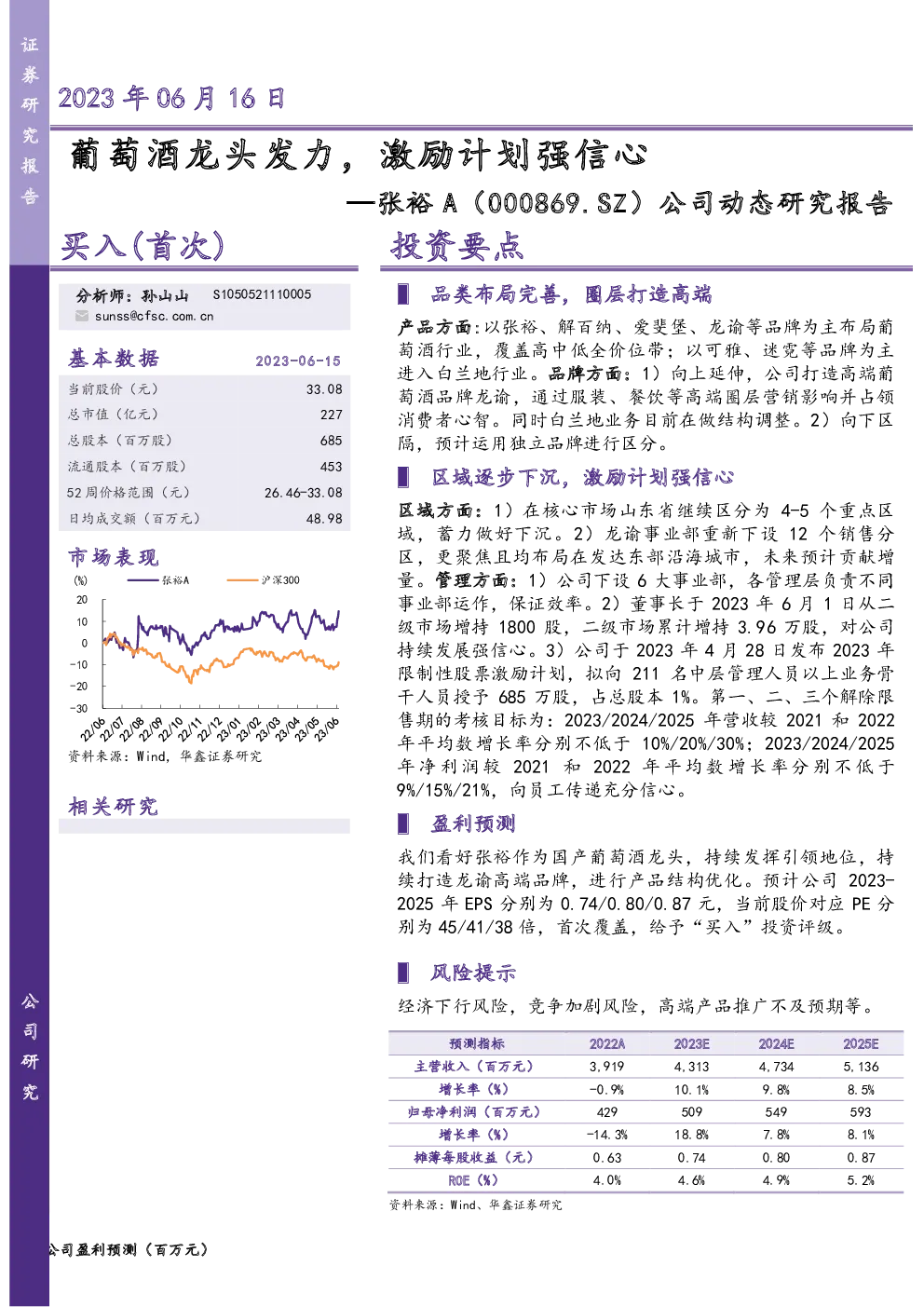Click revenue cell 4,313
The height and width of the screenshot is (1307, 924).
(x=691, y=1067)
